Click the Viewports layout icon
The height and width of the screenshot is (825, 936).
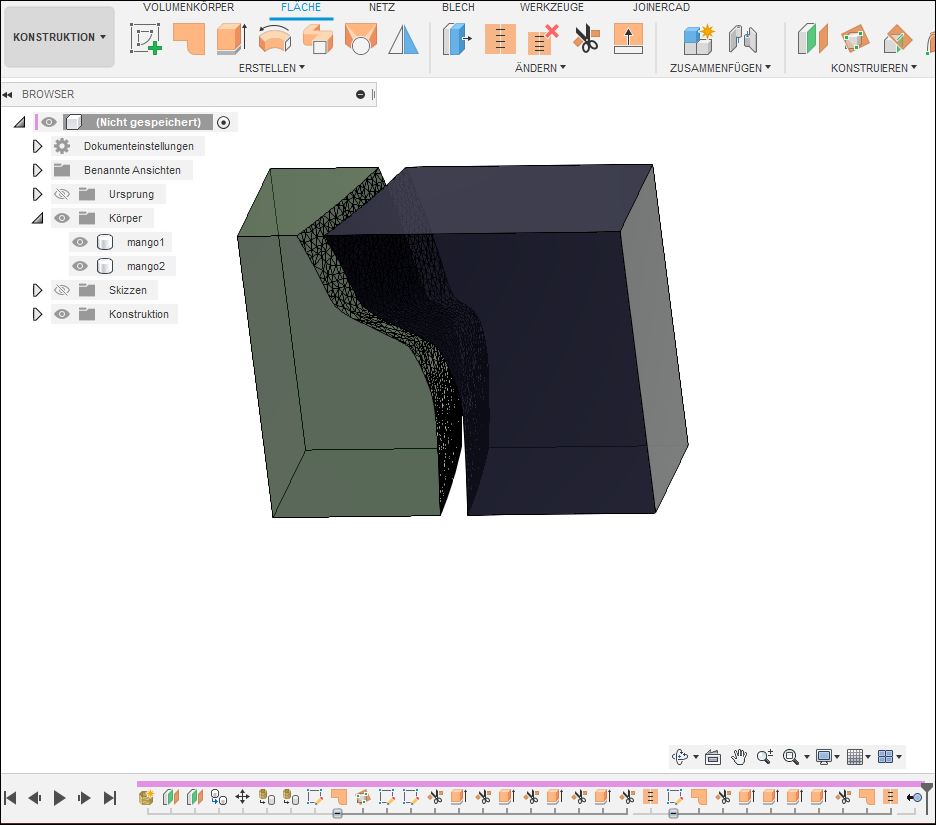click(886, 757)
